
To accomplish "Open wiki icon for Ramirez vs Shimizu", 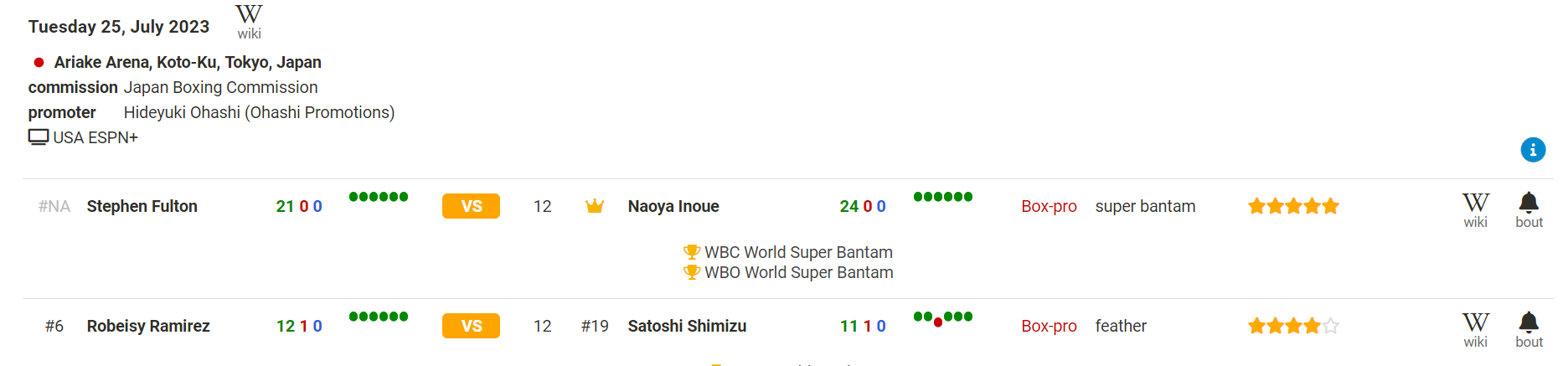I will [1475, 330].
